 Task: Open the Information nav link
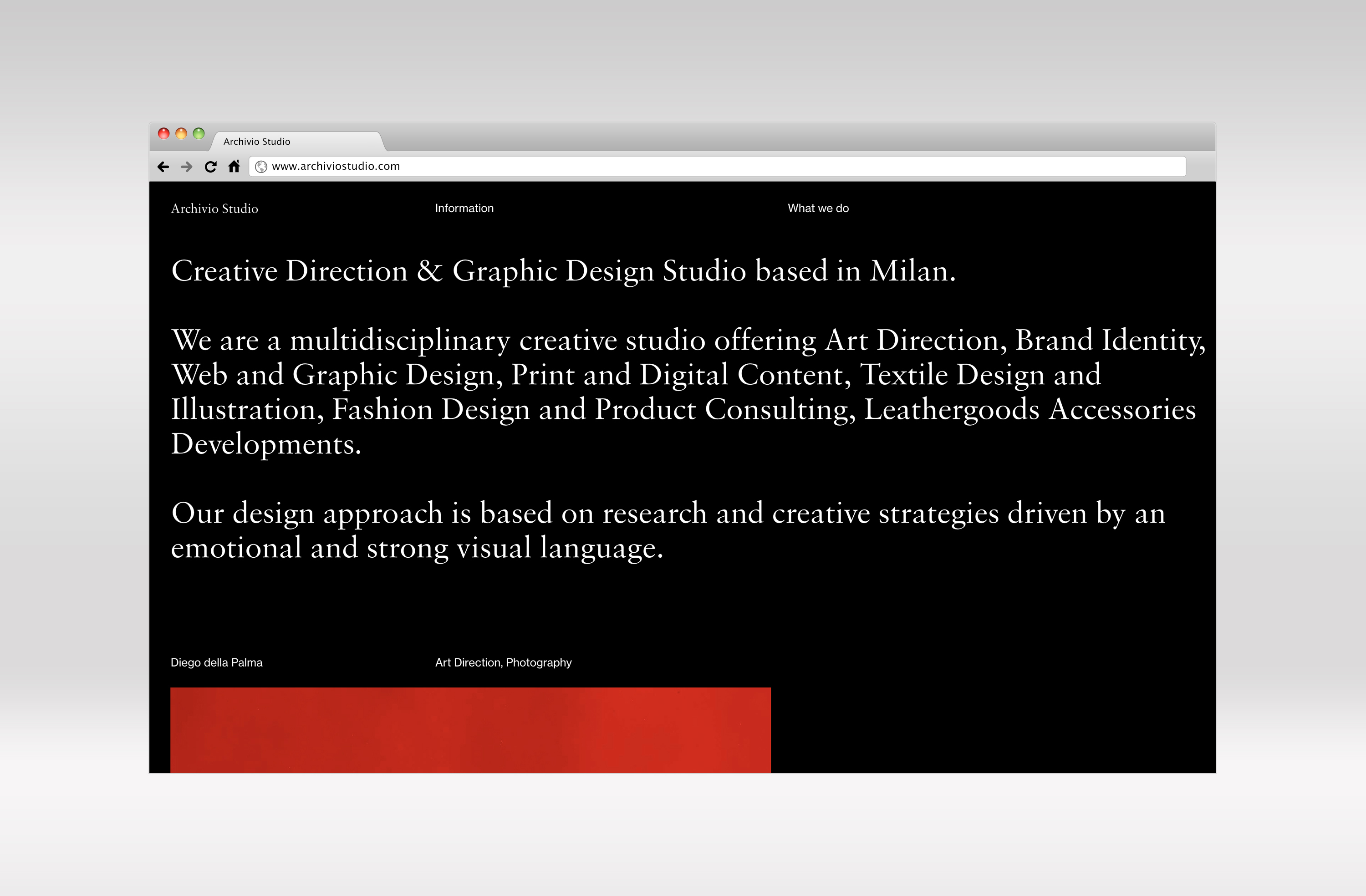coord(464,209)
